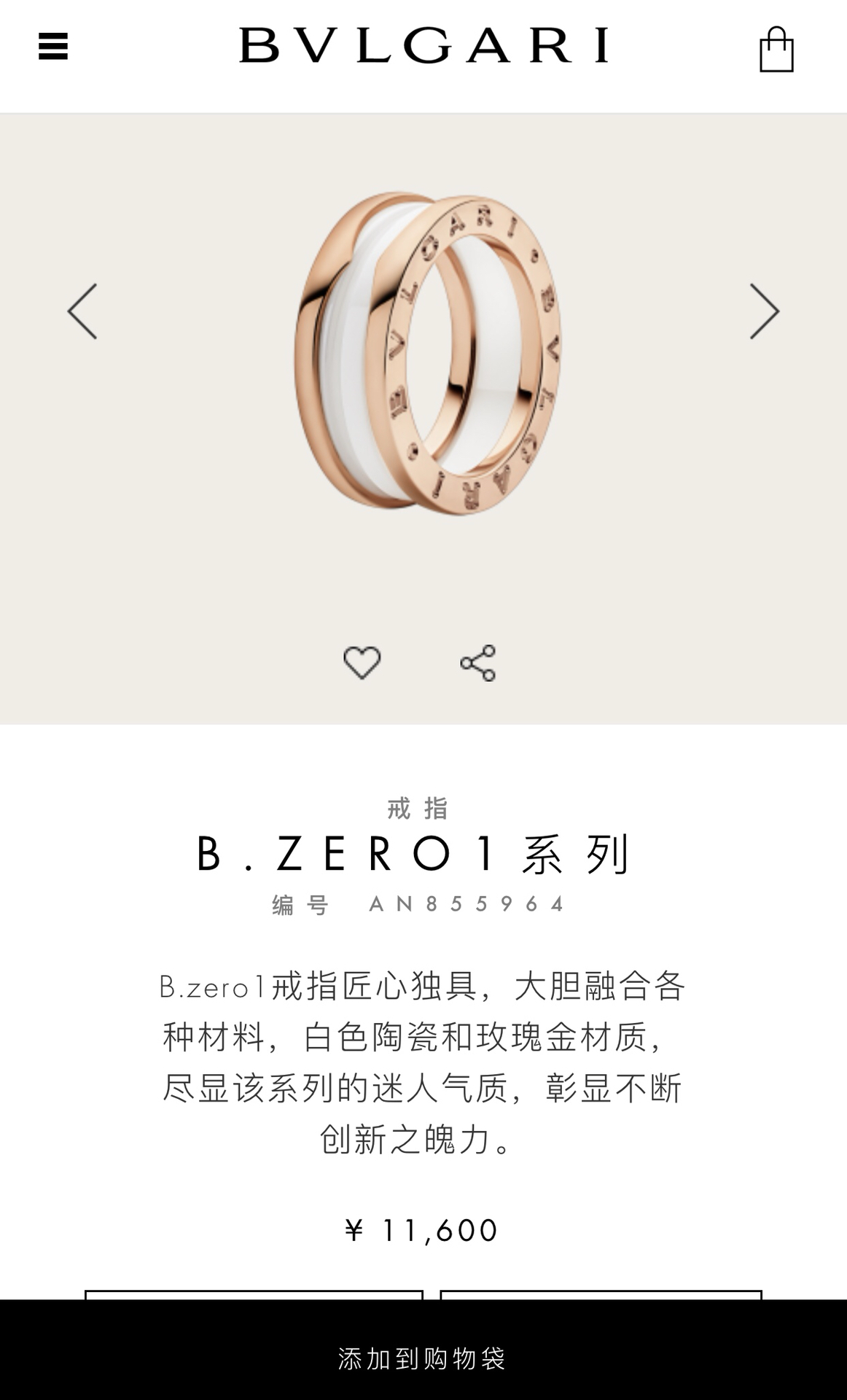Click B.zero1 at the description start
The height and width of the screenshot is (1400, 847).
pos(213,987)
